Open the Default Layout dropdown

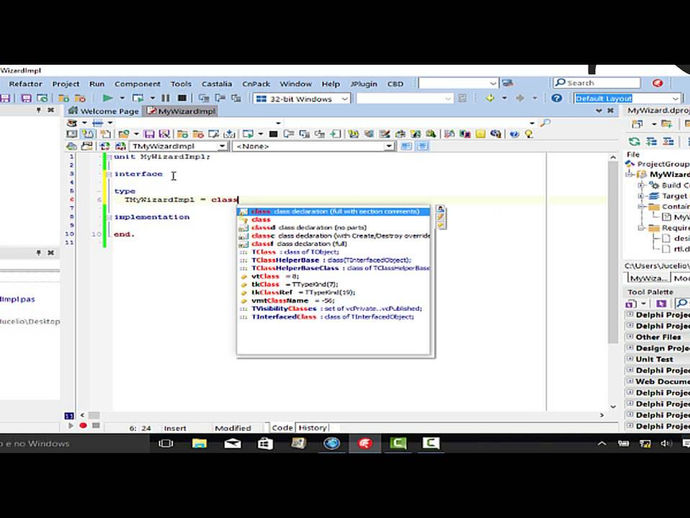(x=675, y=99)
